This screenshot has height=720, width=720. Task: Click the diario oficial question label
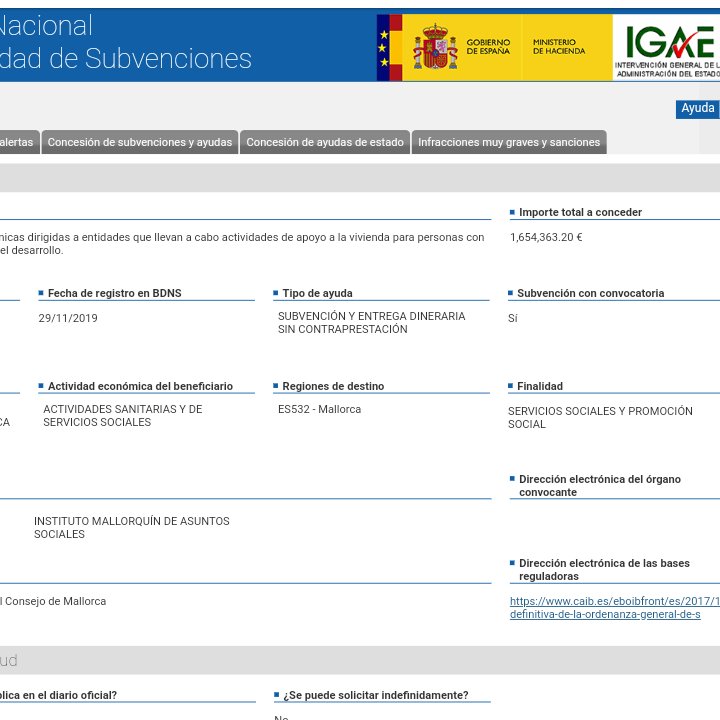[x=58, y=695]
